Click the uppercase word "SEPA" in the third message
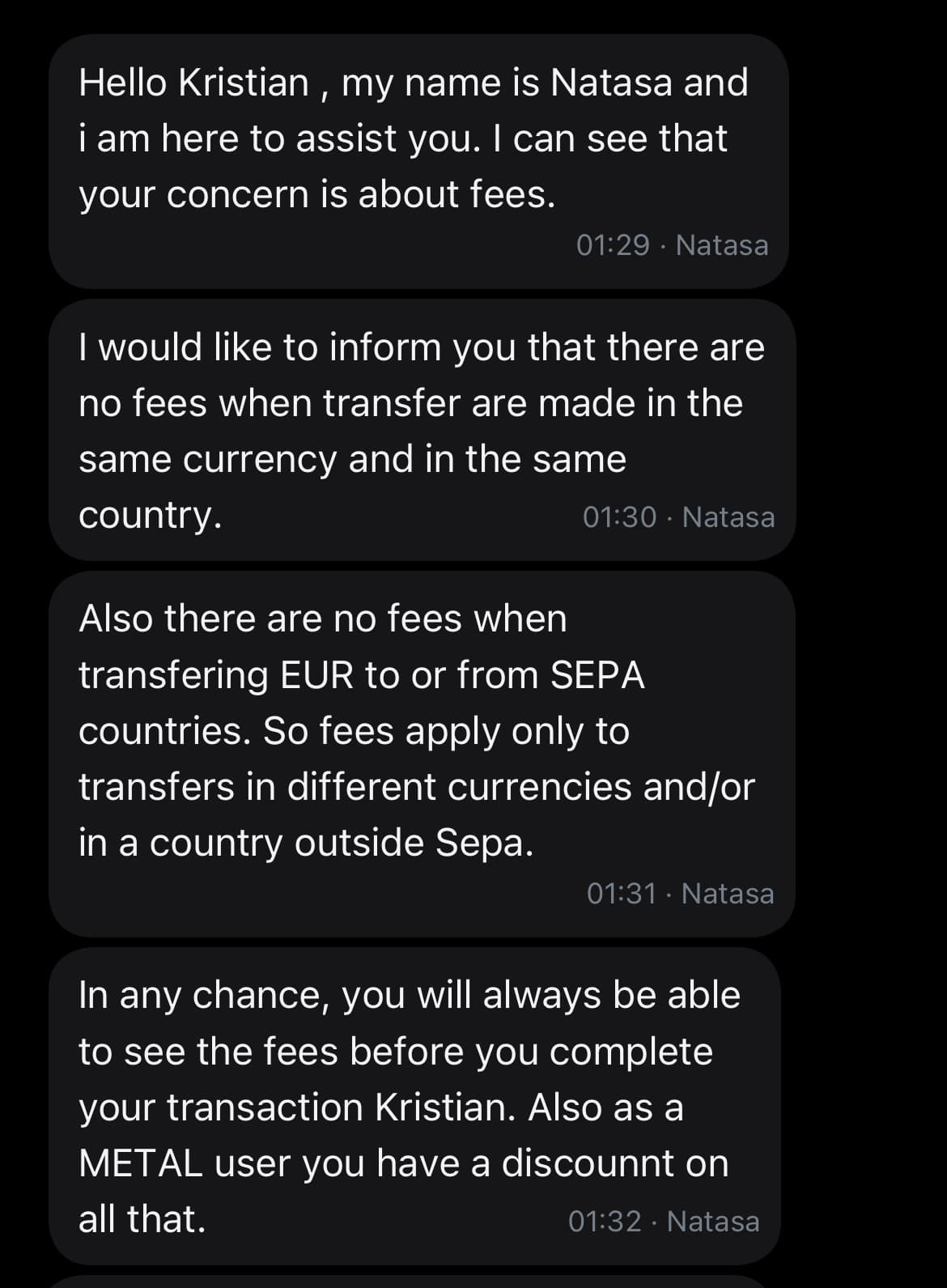 [597, 674]
